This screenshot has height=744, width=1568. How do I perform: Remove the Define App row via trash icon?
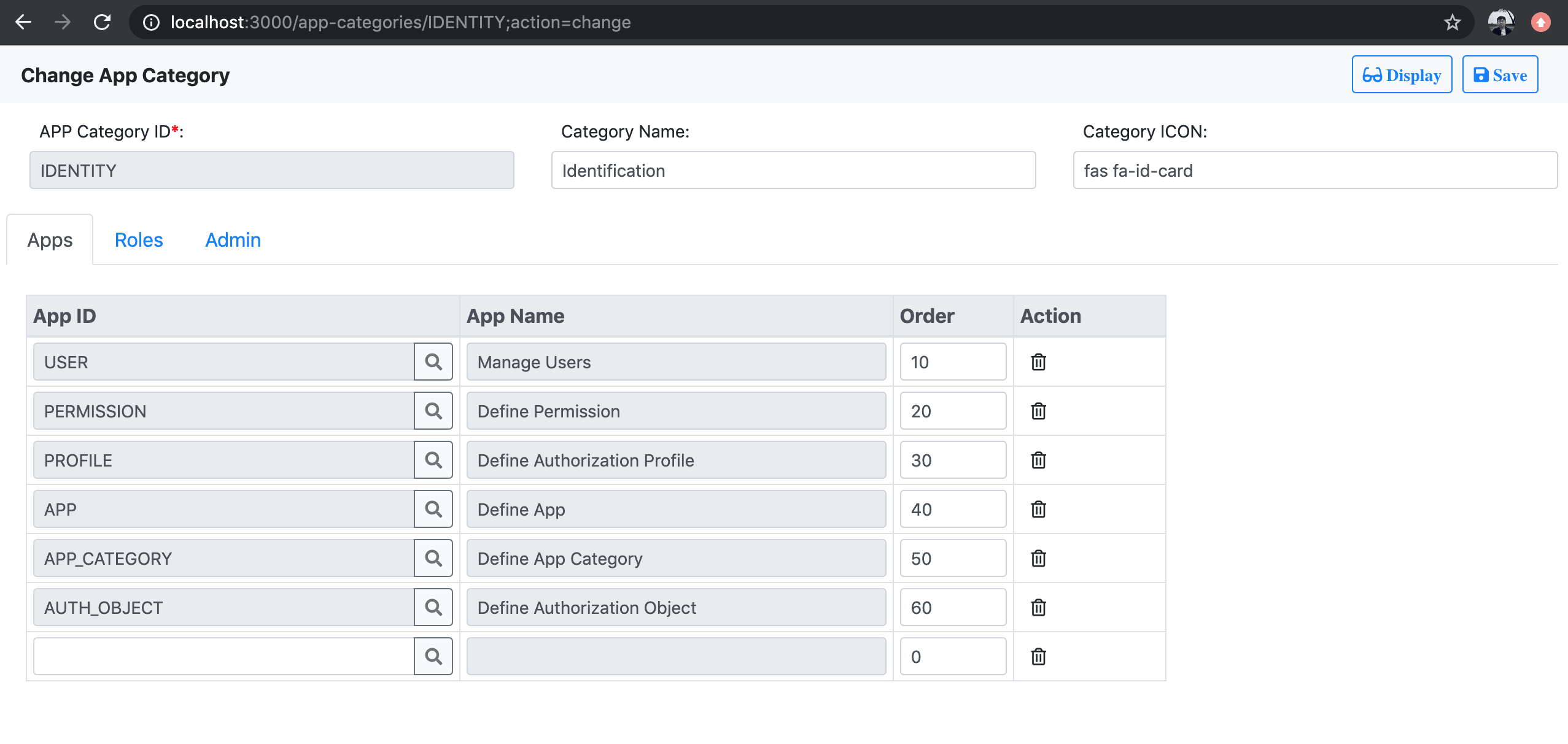[x=1038, y=510]
